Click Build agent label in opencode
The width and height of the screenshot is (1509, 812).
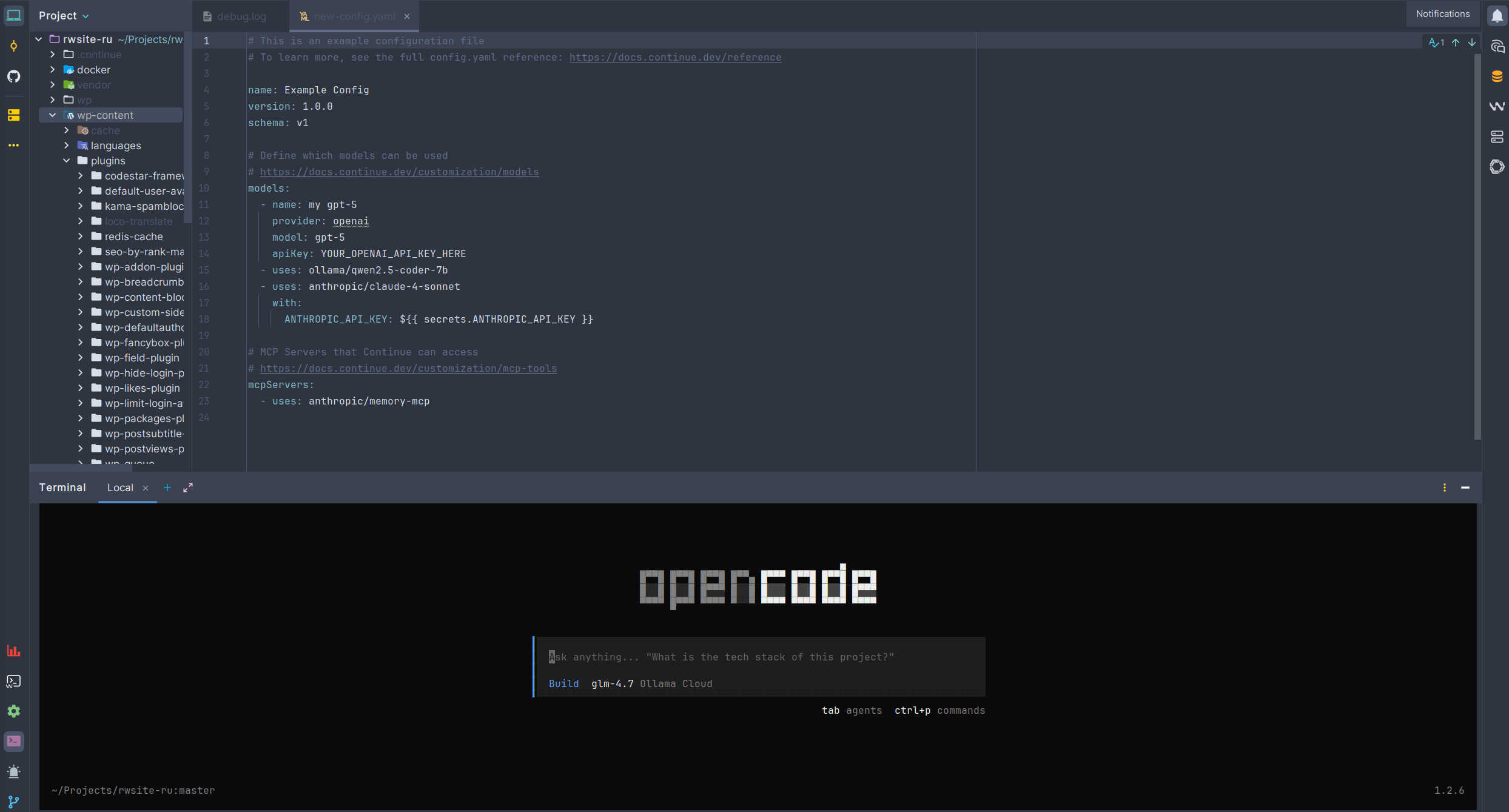563,684
